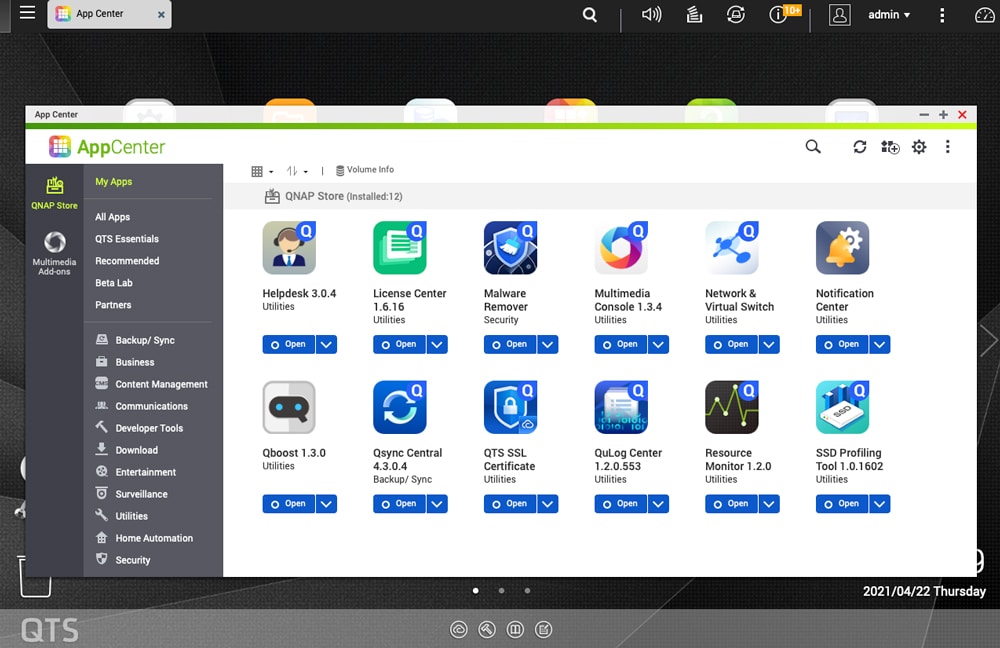This screenshot has width=1000, height=648.
Task: Open Download category
Action: pos(126,450)
